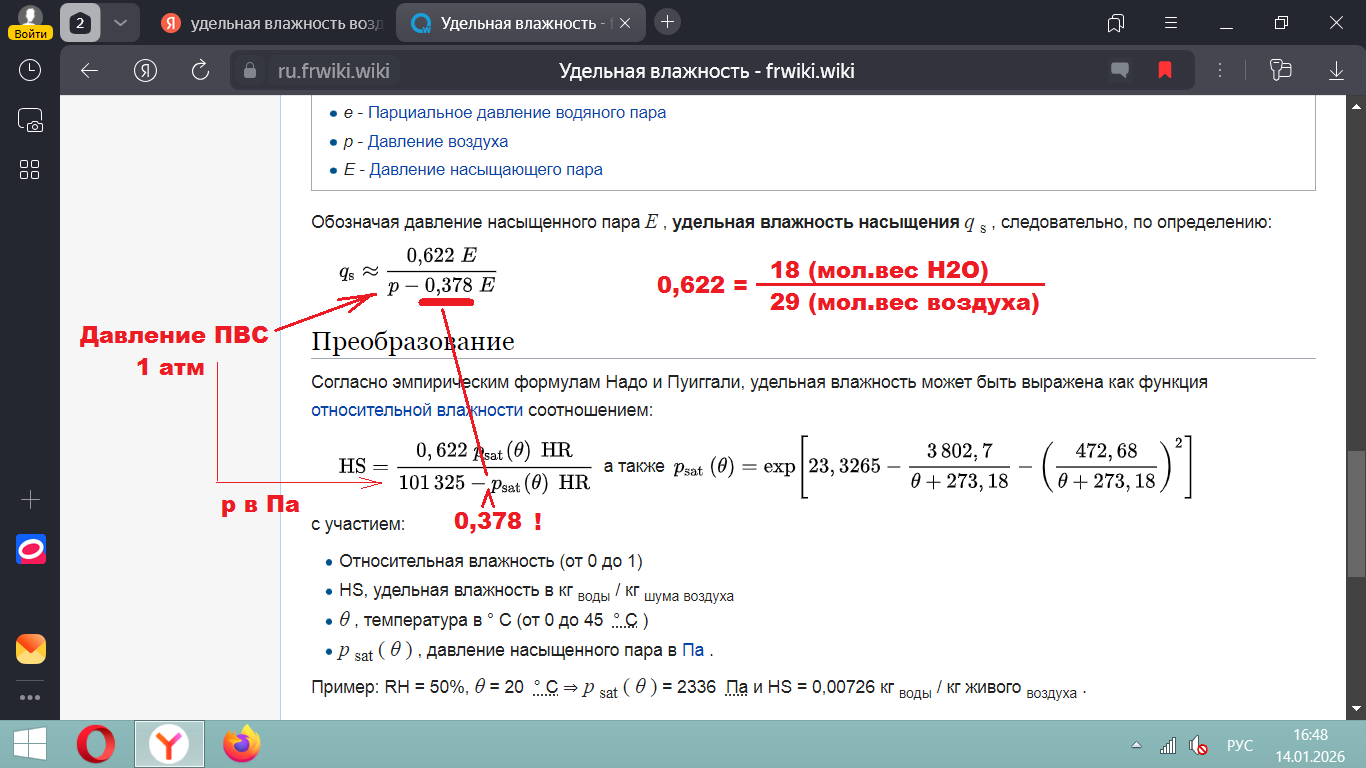Show hidden system tray icons
This screenshot has width=1366, height=768.
pyautogui.click(x=1136, y=745)
